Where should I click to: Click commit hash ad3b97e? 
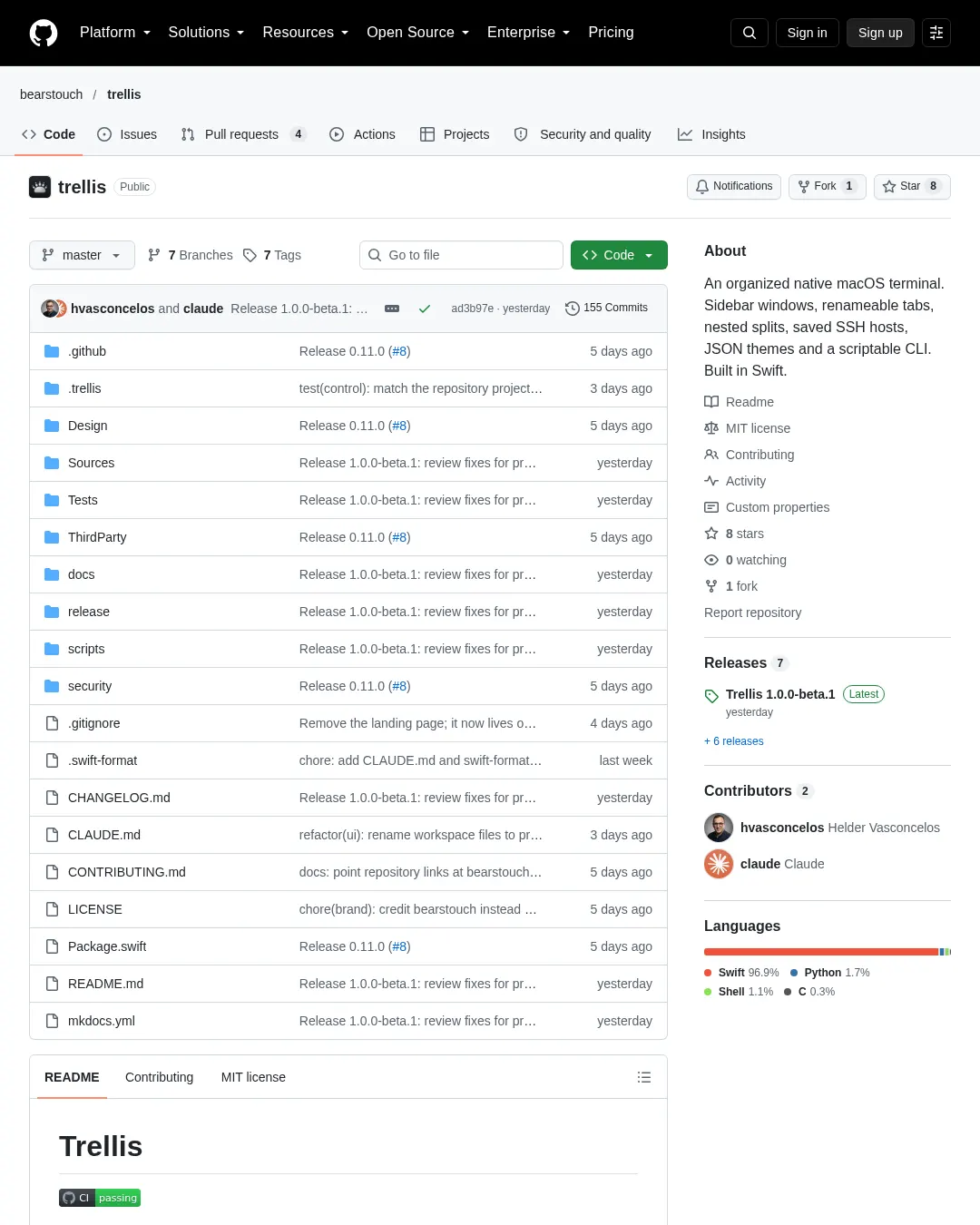point(472,309)
